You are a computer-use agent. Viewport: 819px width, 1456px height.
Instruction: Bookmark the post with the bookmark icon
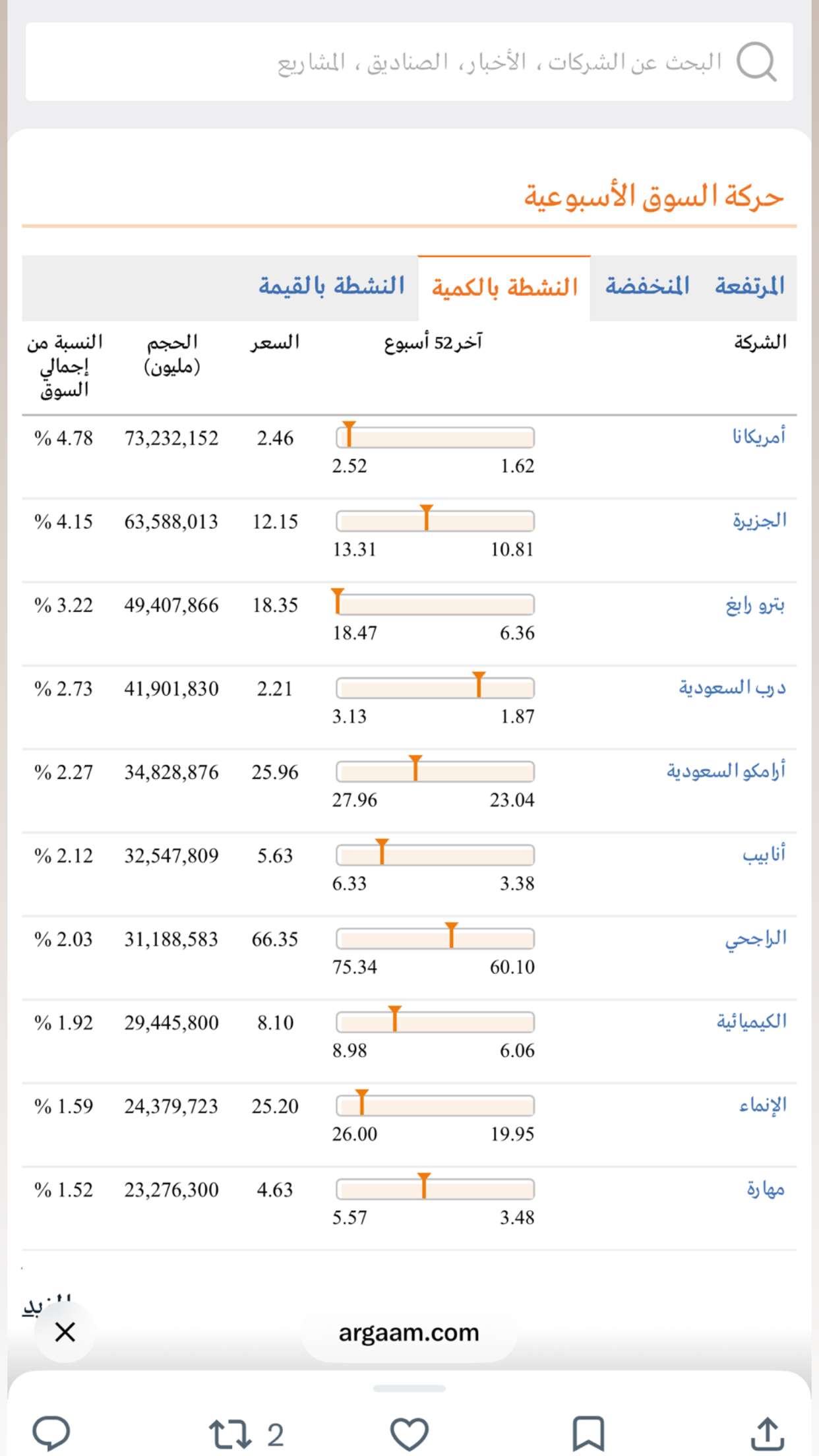[588, 1434]
